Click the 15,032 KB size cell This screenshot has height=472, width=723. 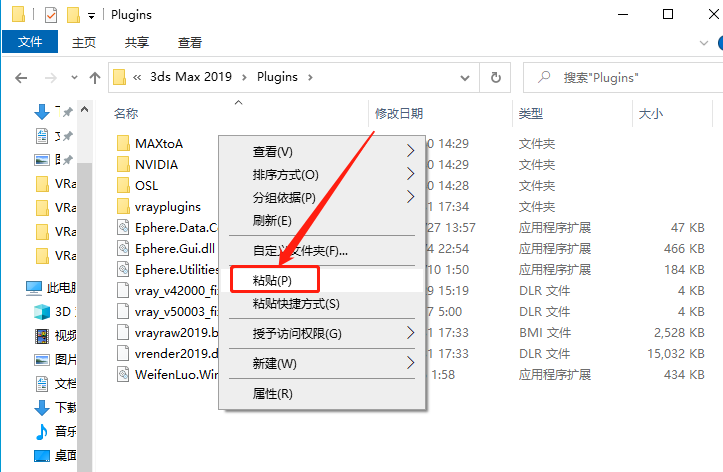click(676, 354)
